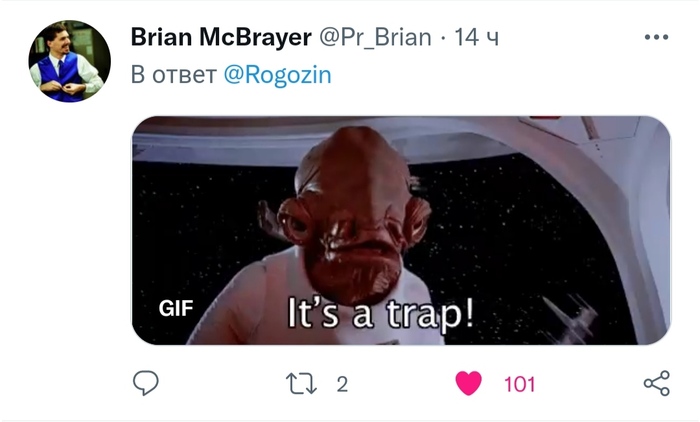Screen dimensions: 700x422
Task: Open the share icon for this tweet
Action: [657, 383]
